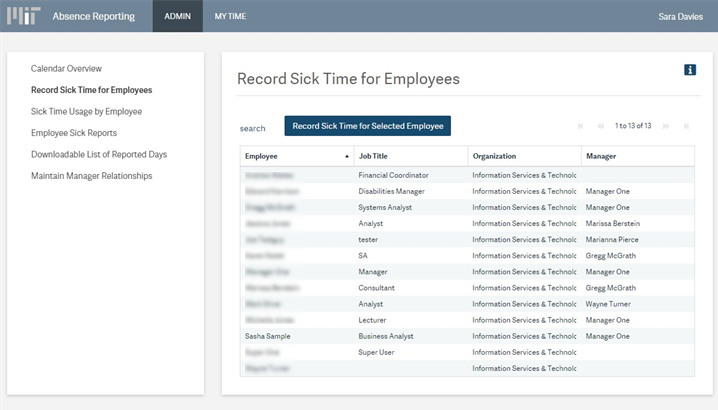This screenshot has height=410, width=718.
Task: Switch to the MY TIME tab
Action: coord(230,16)
